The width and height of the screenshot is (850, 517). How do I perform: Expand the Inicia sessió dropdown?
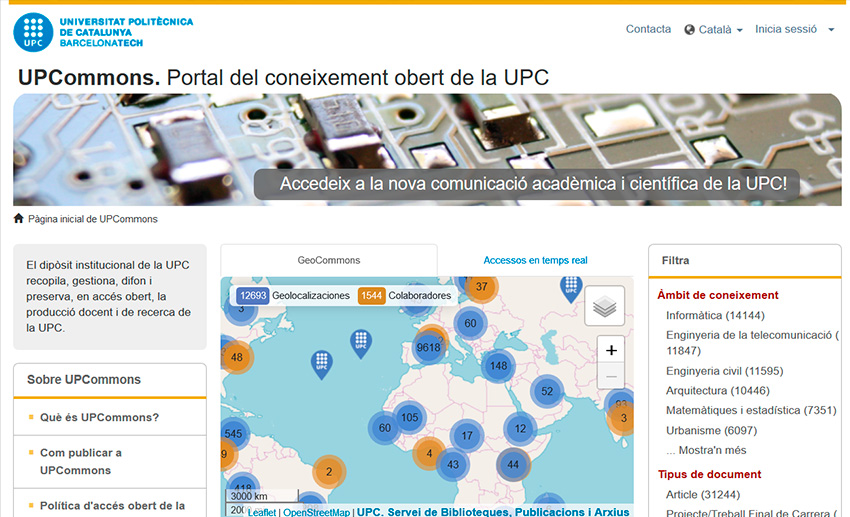(x=794, y=30)
